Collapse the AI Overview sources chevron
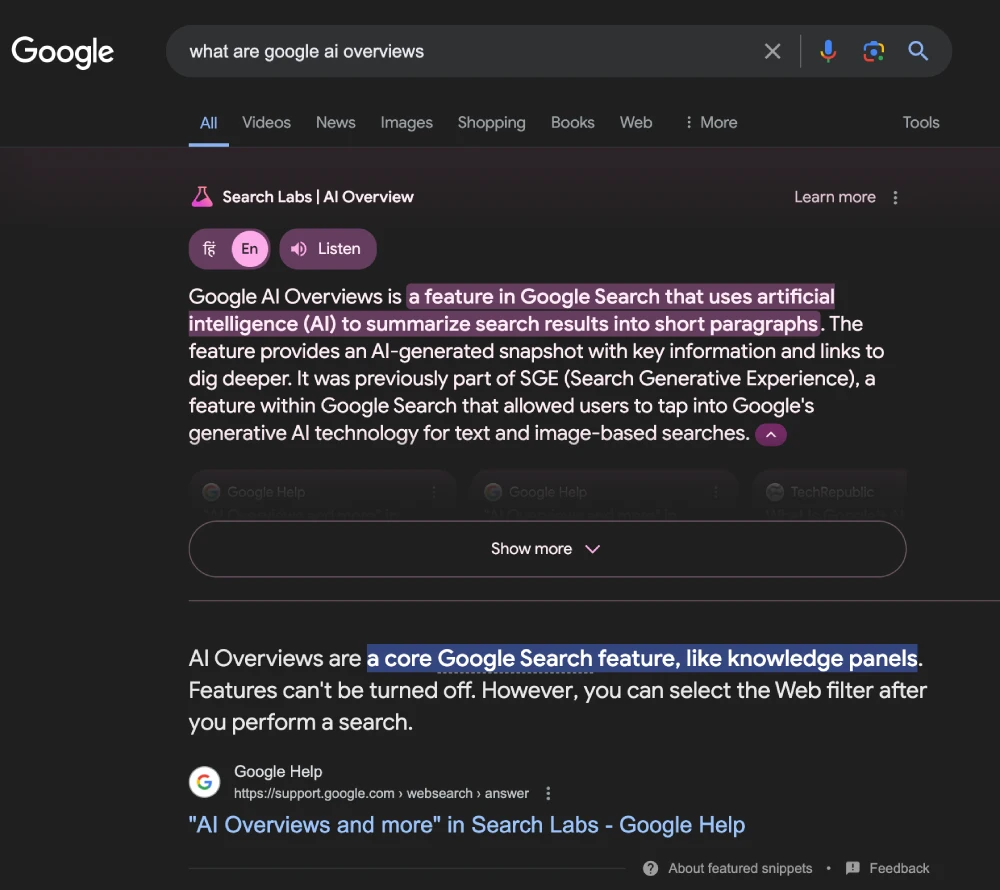This screenshot has height=890, width=1000. click(771, 435)
